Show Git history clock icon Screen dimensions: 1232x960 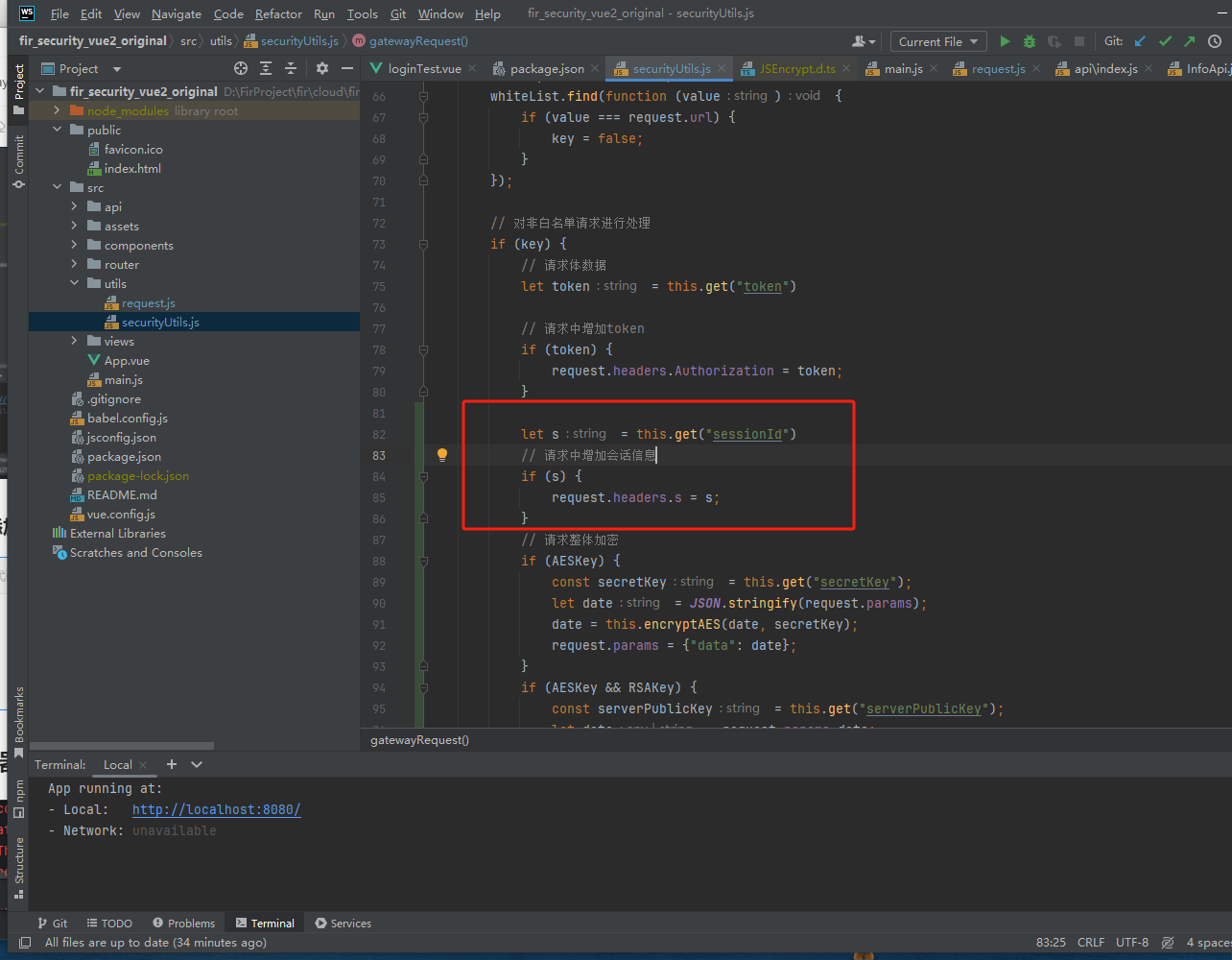click(x=1215, y=41)
